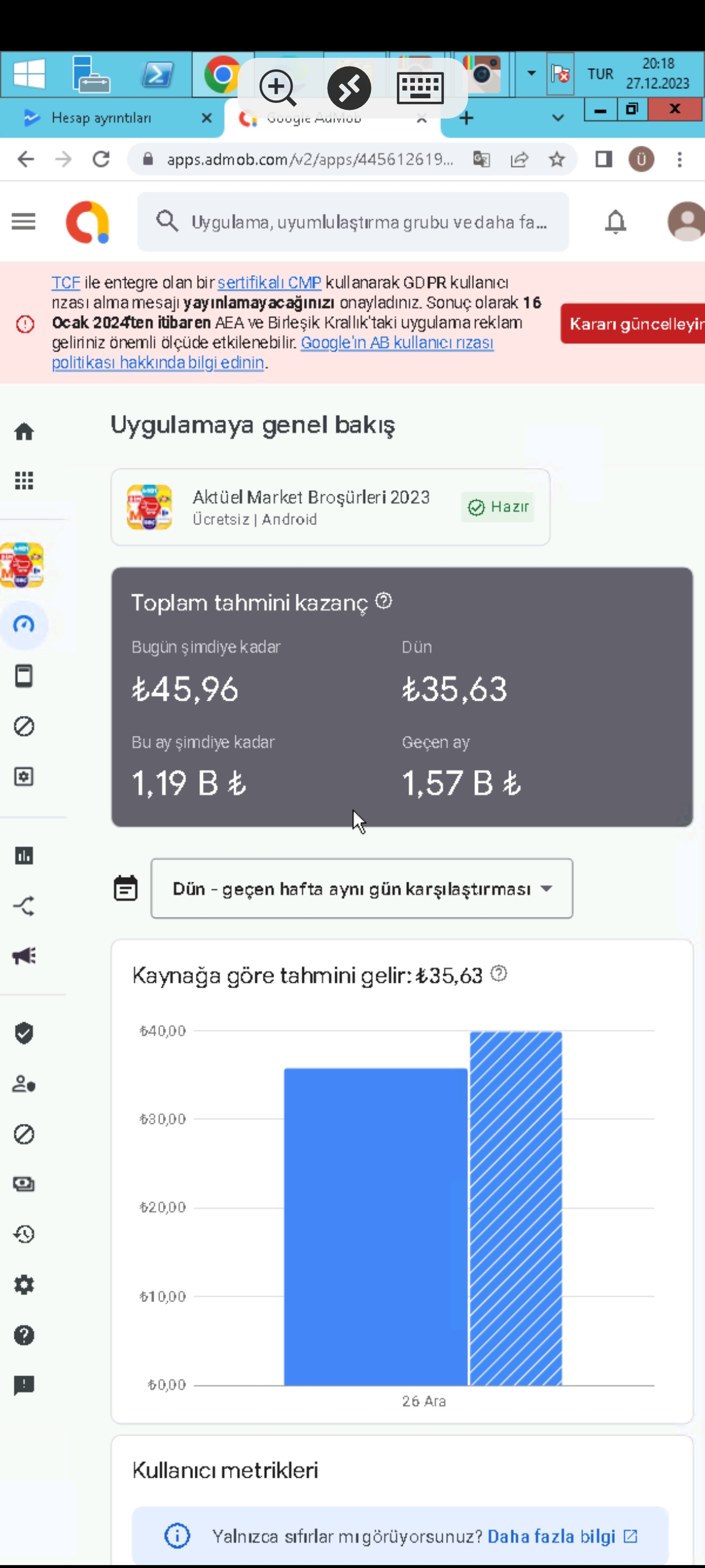Open the campaigns megaphone sidebar icon

[24, 956]
